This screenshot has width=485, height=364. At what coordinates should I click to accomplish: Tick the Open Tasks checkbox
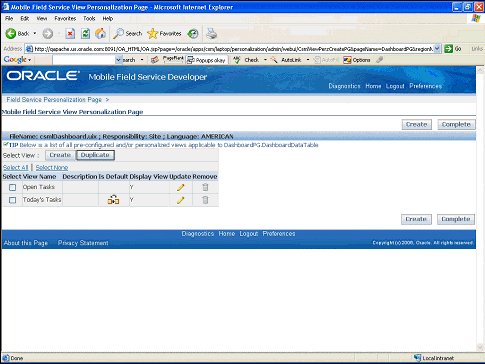click(13, 187)
